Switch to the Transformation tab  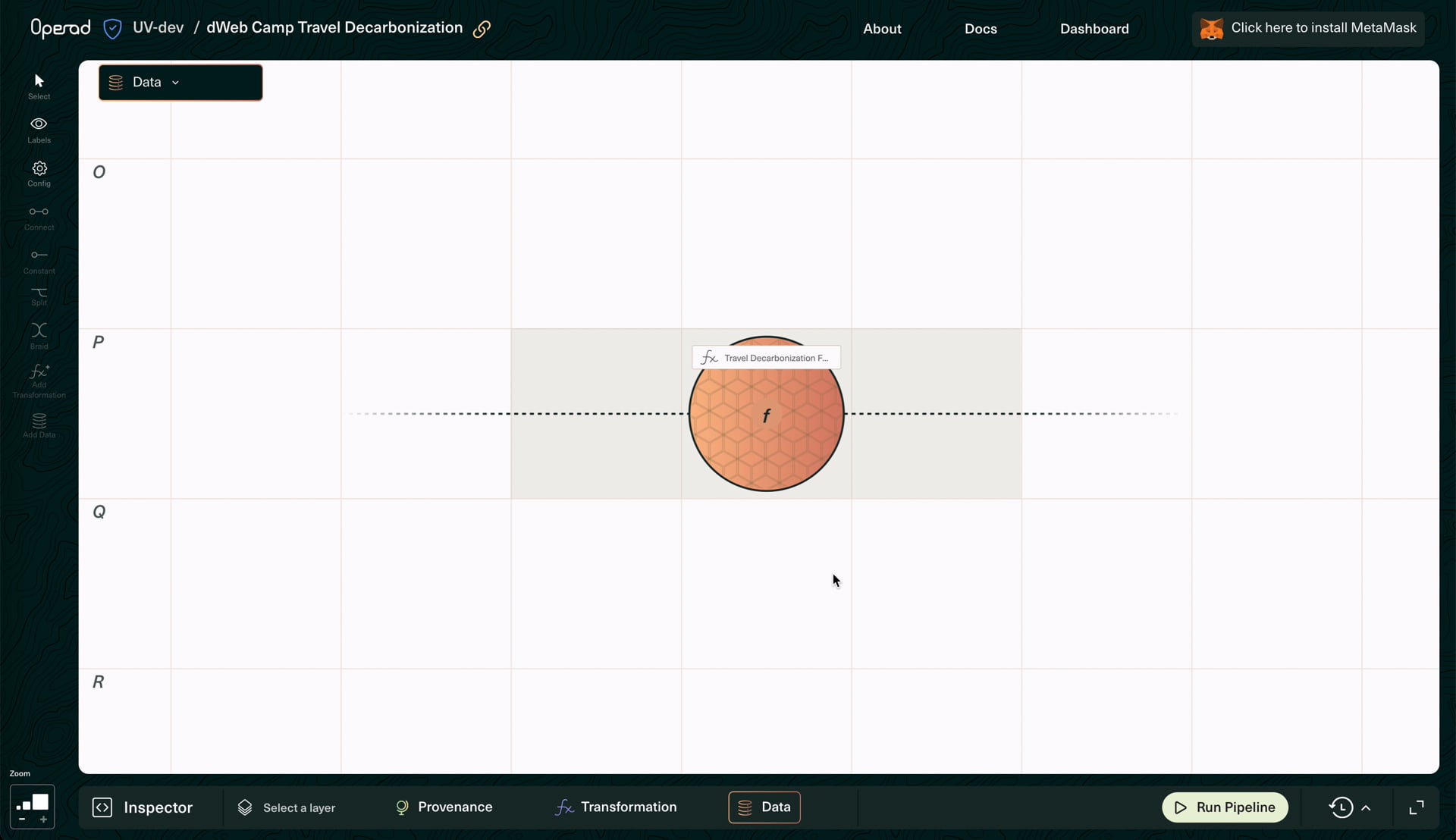point(616,807)
